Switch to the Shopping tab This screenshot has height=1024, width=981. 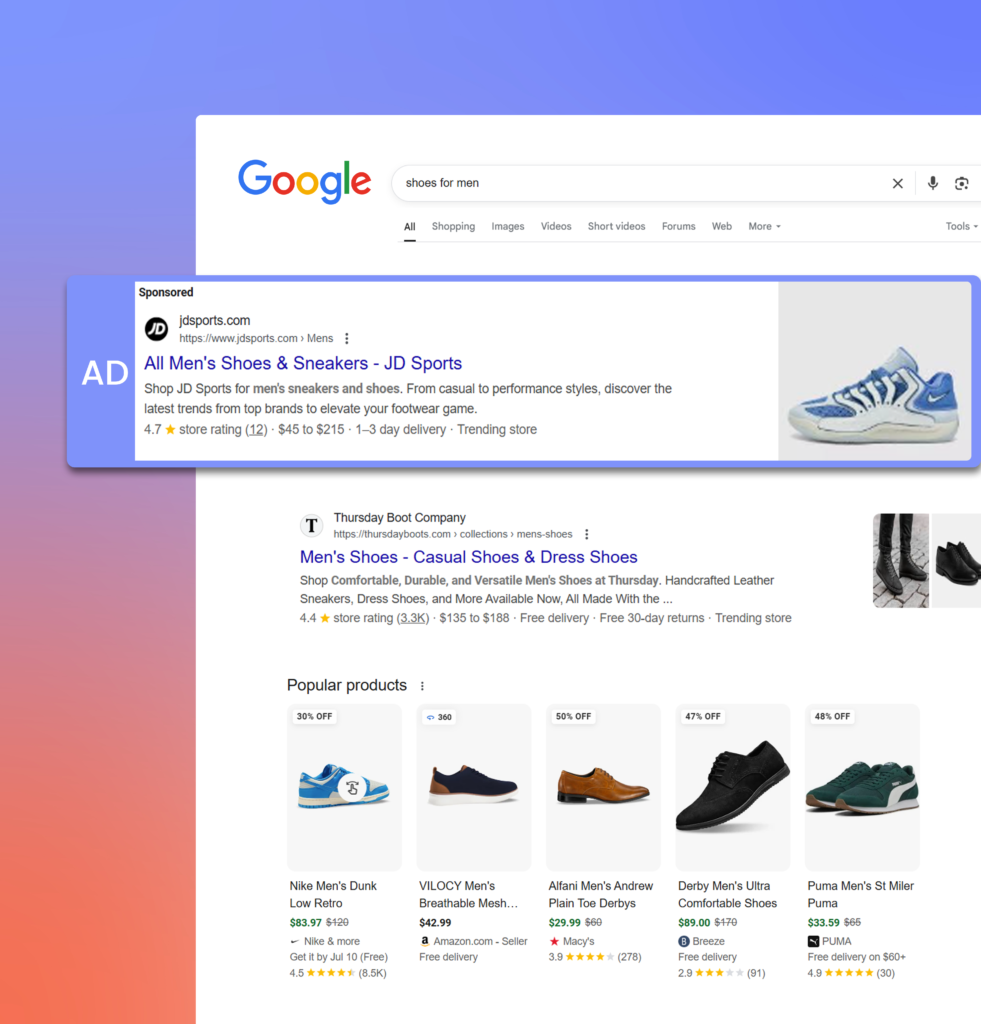(453, 226)
